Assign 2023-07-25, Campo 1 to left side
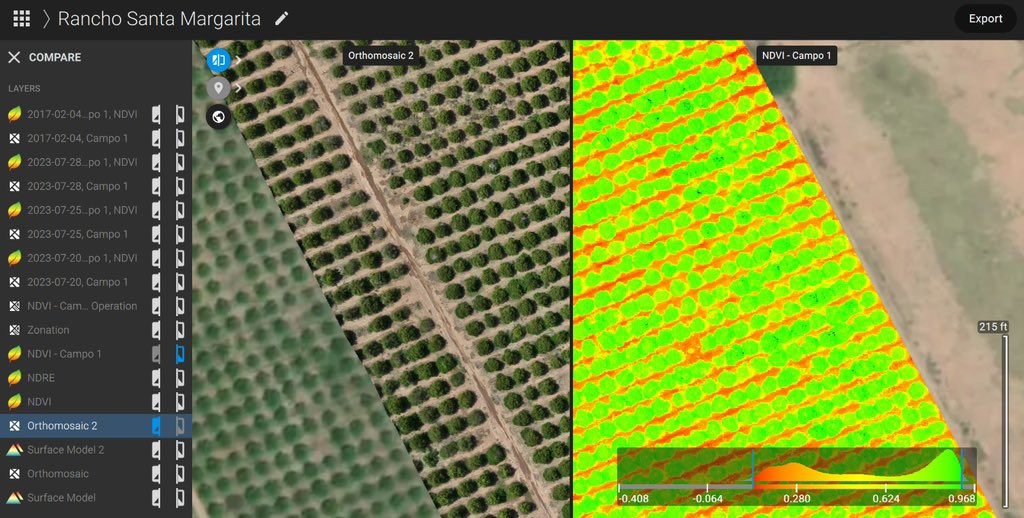1024x518 pixels. click(x=156, y=234)
